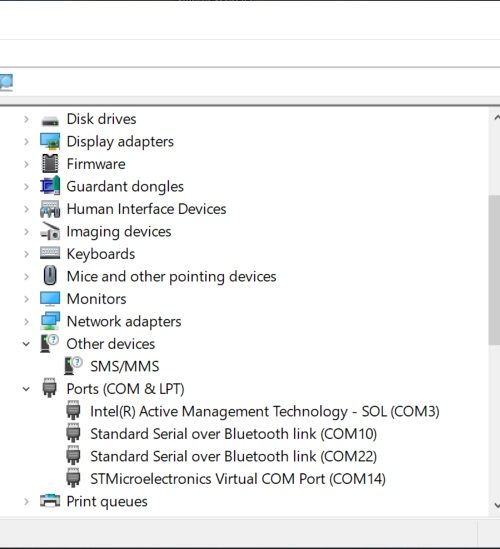Select STMicroelectronics Virtual COM Port (COM14)

(x=238, y=479)
